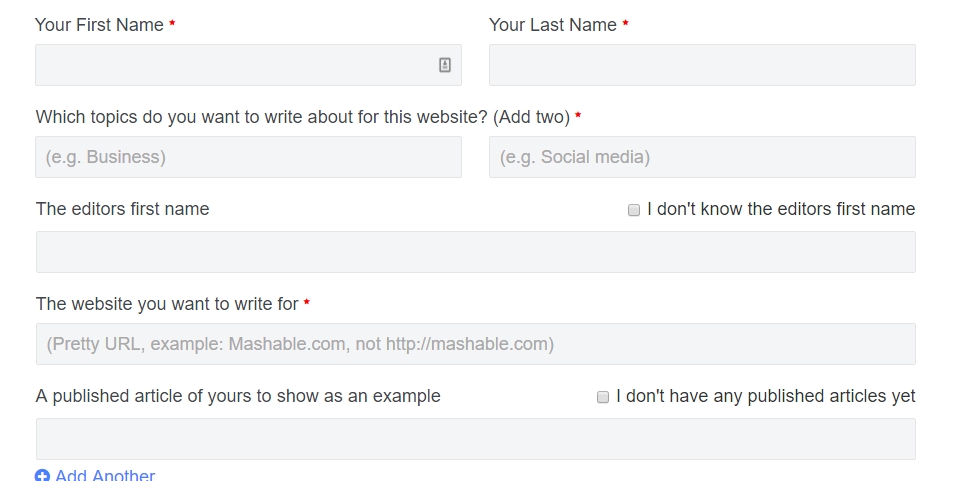Click the "The editors first name" label
This screenshot has height=481, width=963.
tap(123, 209)
